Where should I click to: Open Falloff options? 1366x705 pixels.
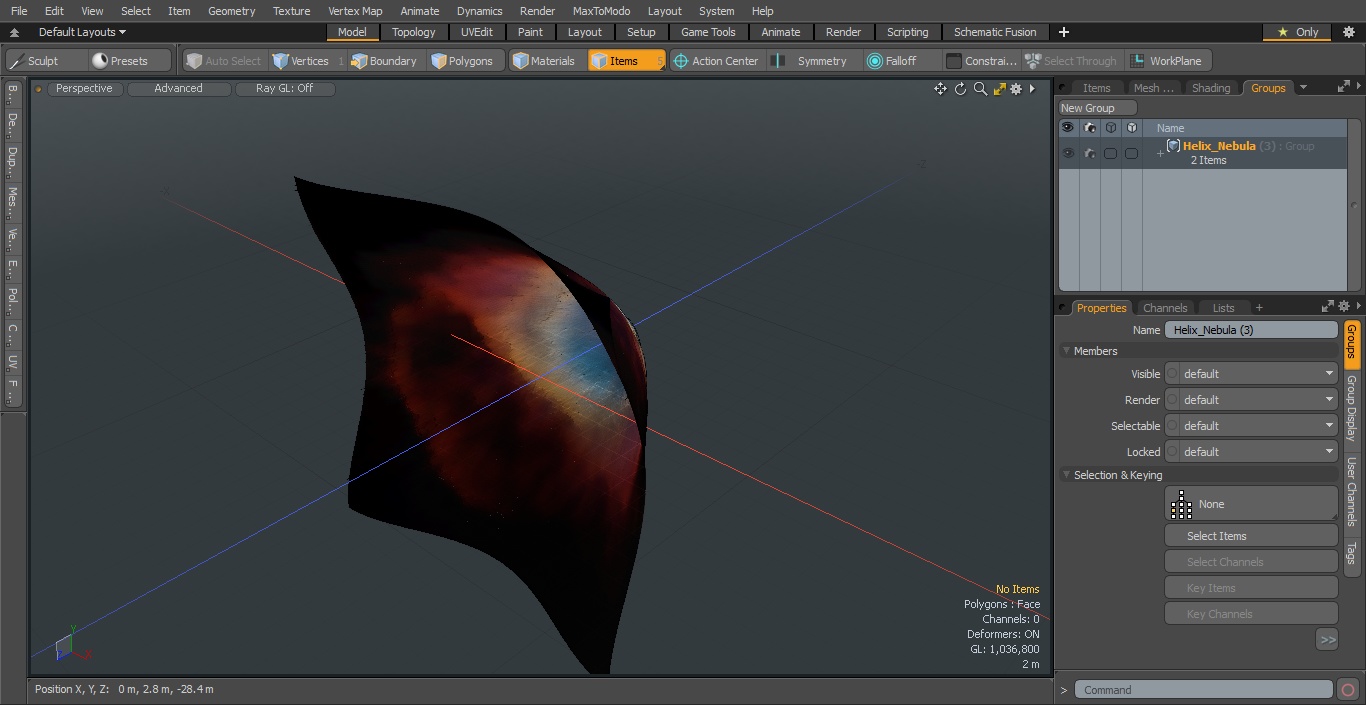[901, 61]
